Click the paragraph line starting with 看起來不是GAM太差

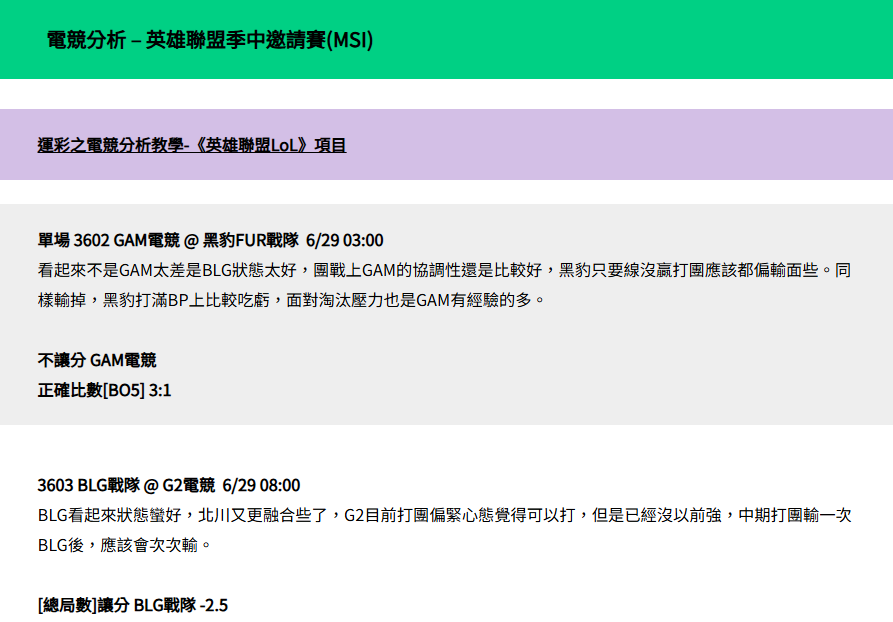[444, 270]
